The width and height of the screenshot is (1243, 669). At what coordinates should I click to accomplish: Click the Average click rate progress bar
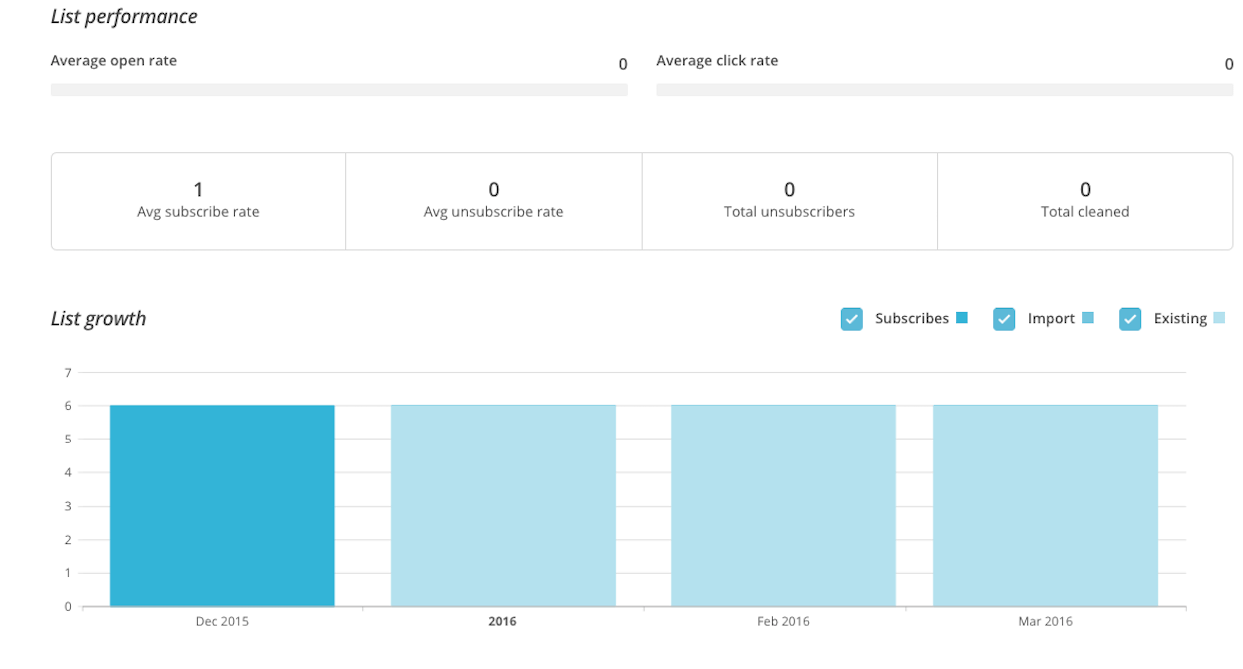(944, 90)
